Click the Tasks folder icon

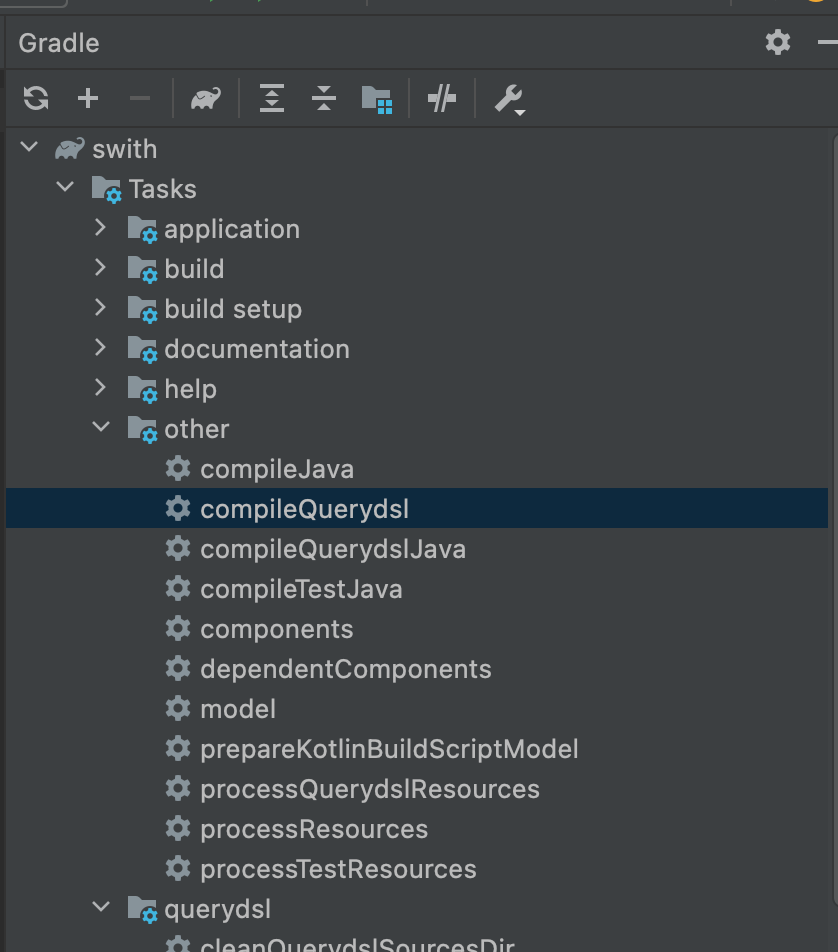pyautogui.click(x=106, y=189)
